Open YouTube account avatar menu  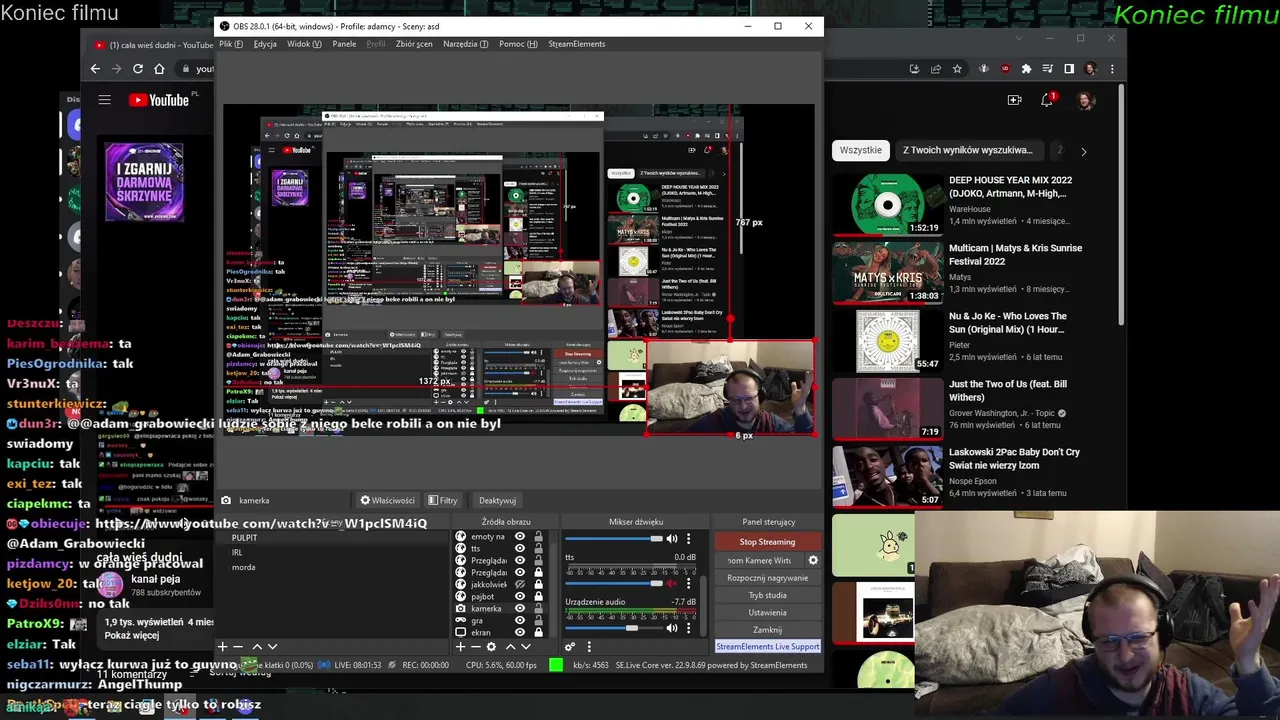[x=1086, y=100]
